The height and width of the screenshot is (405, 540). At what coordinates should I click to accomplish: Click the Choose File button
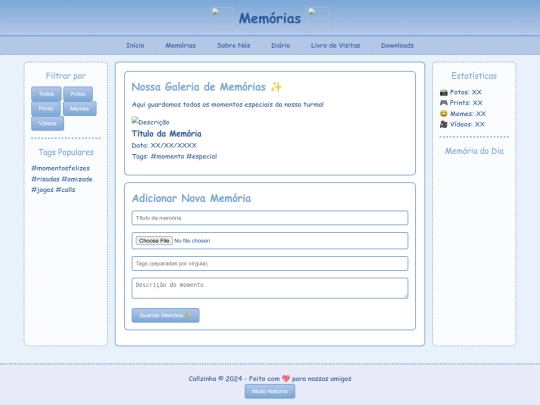point(154,241)
